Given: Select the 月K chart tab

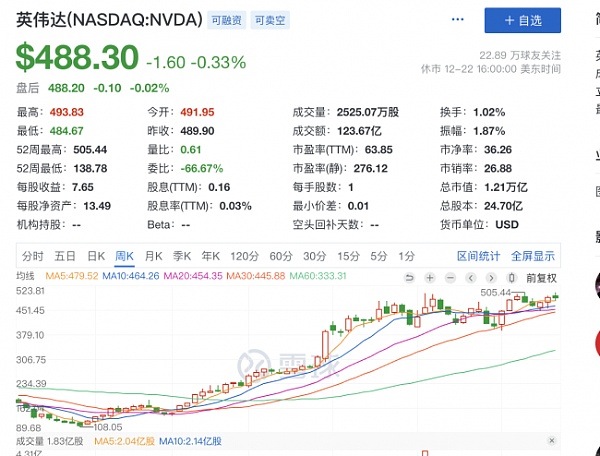Looking at the screenshot, I should (x=154, y=255).
